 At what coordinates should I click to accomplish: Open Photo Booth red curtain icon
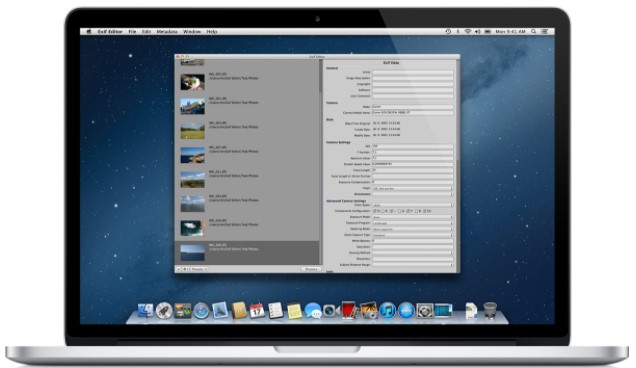point(349,310)
